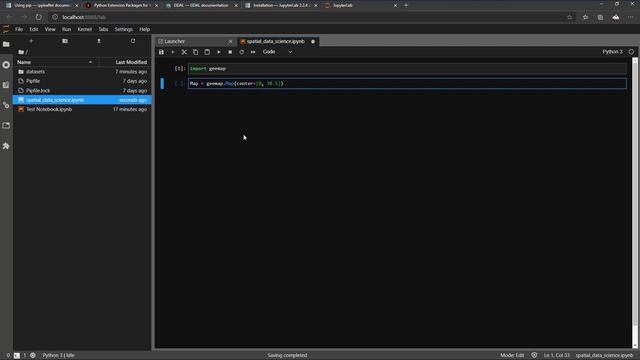Click the Upload Files icon

coord(99,41)
